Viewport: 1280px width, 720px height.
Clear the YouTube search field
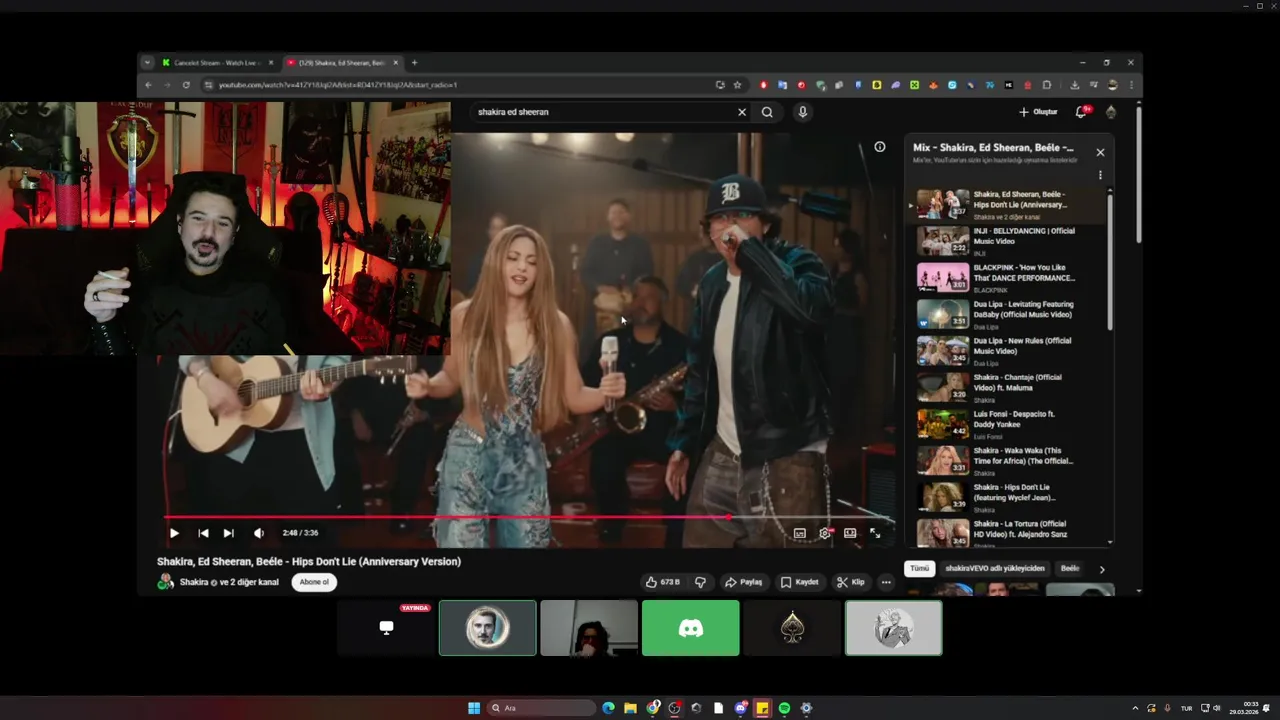point(742,112)
